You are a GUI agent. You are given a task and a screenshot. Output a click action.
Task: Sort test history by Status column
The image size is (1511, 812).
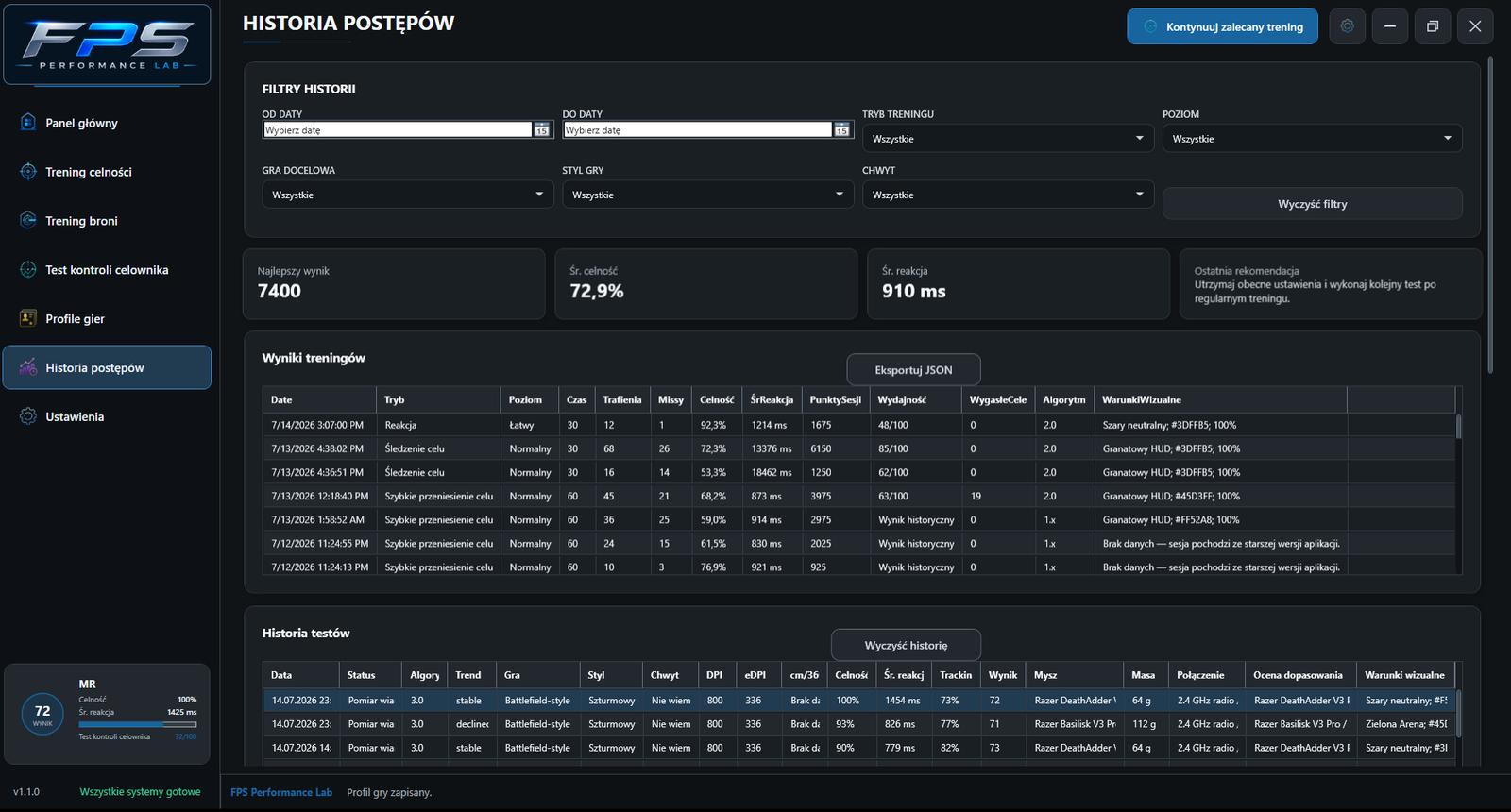369,675
